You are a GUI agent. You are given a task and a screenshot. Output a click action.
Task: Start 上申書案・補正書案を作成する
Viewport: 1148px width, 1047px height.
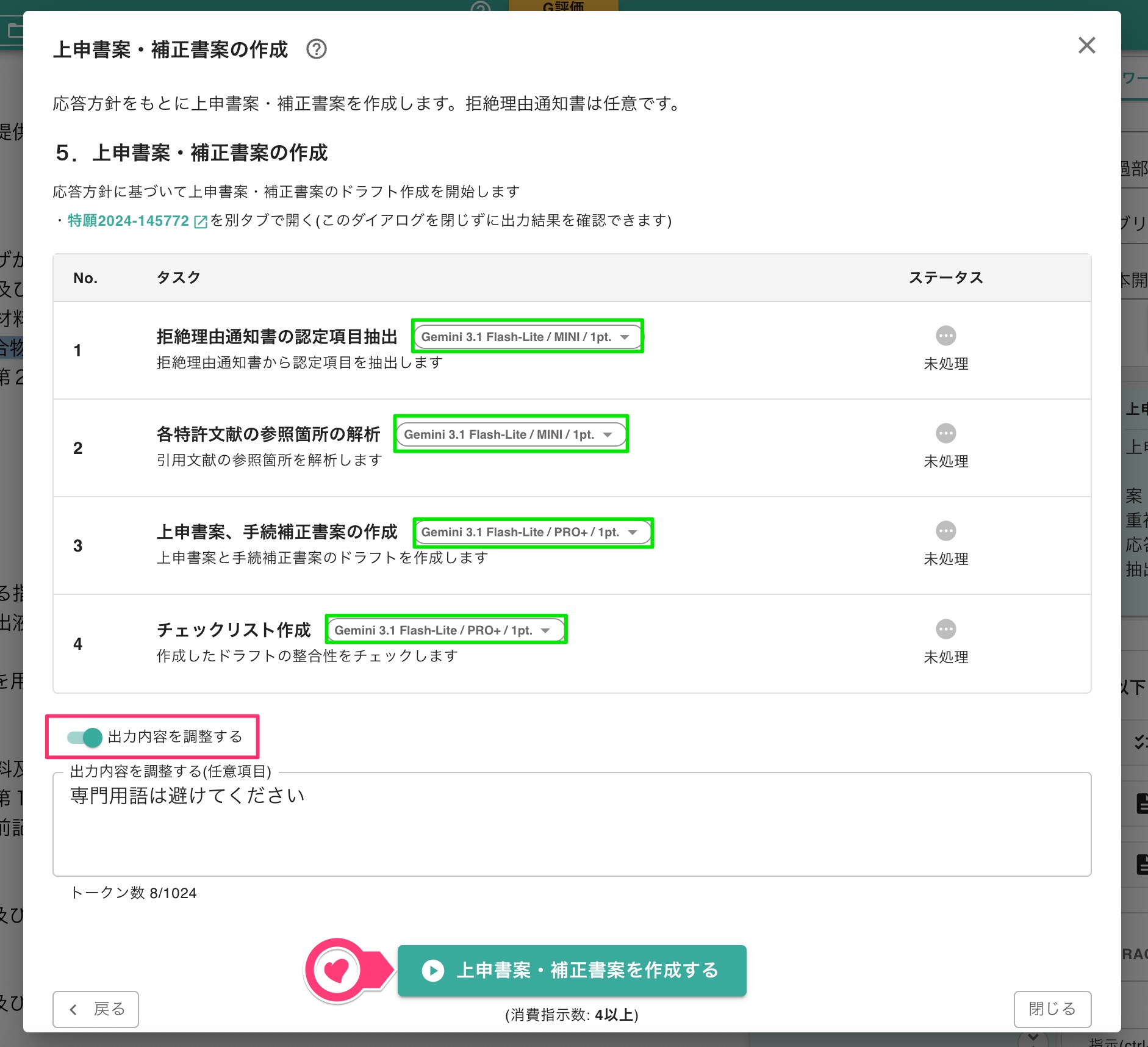tap(572, 970)
